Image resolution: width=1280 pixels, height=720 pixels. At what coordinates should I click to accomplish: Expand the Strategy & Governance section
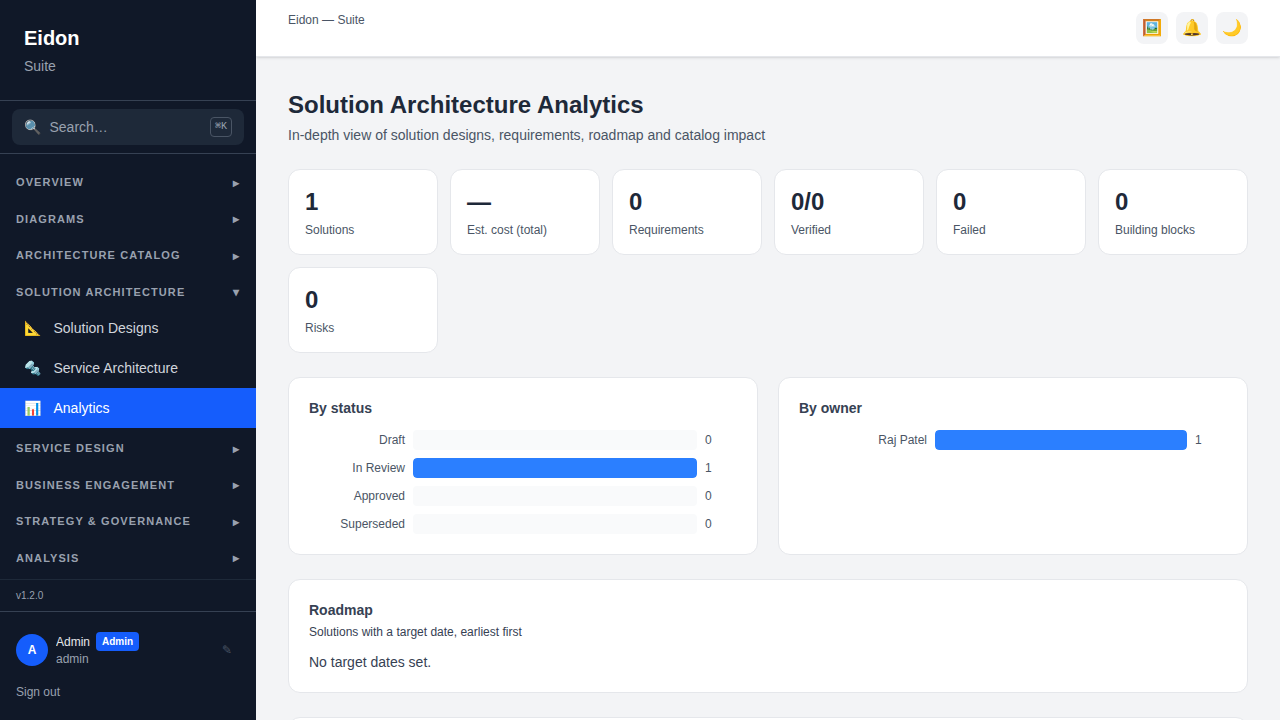(128, 521)
